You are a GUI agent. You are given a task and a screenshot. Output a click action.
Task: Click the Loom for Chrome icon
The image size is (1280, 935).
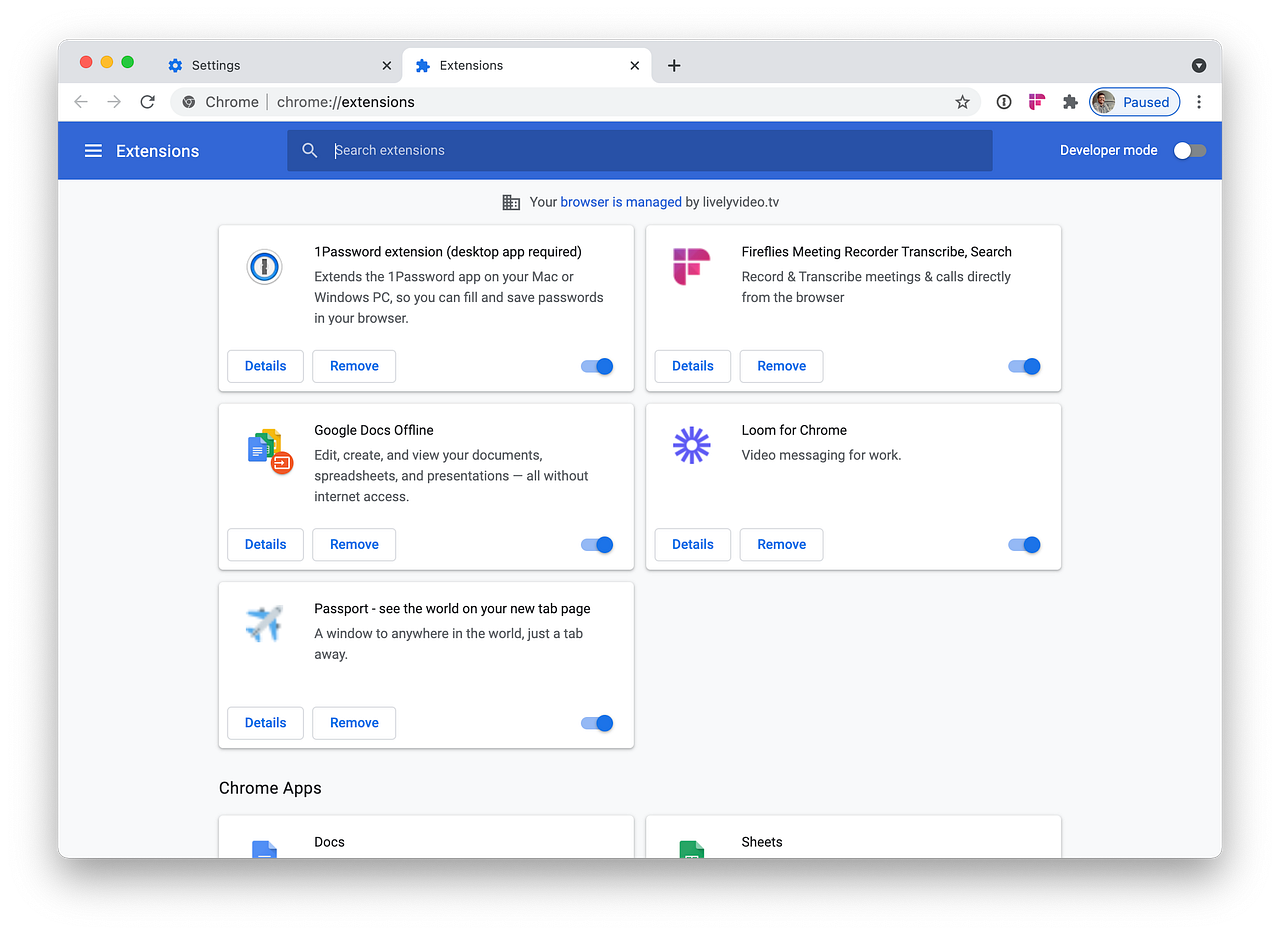pyautogui.click(x=692, y=446)
